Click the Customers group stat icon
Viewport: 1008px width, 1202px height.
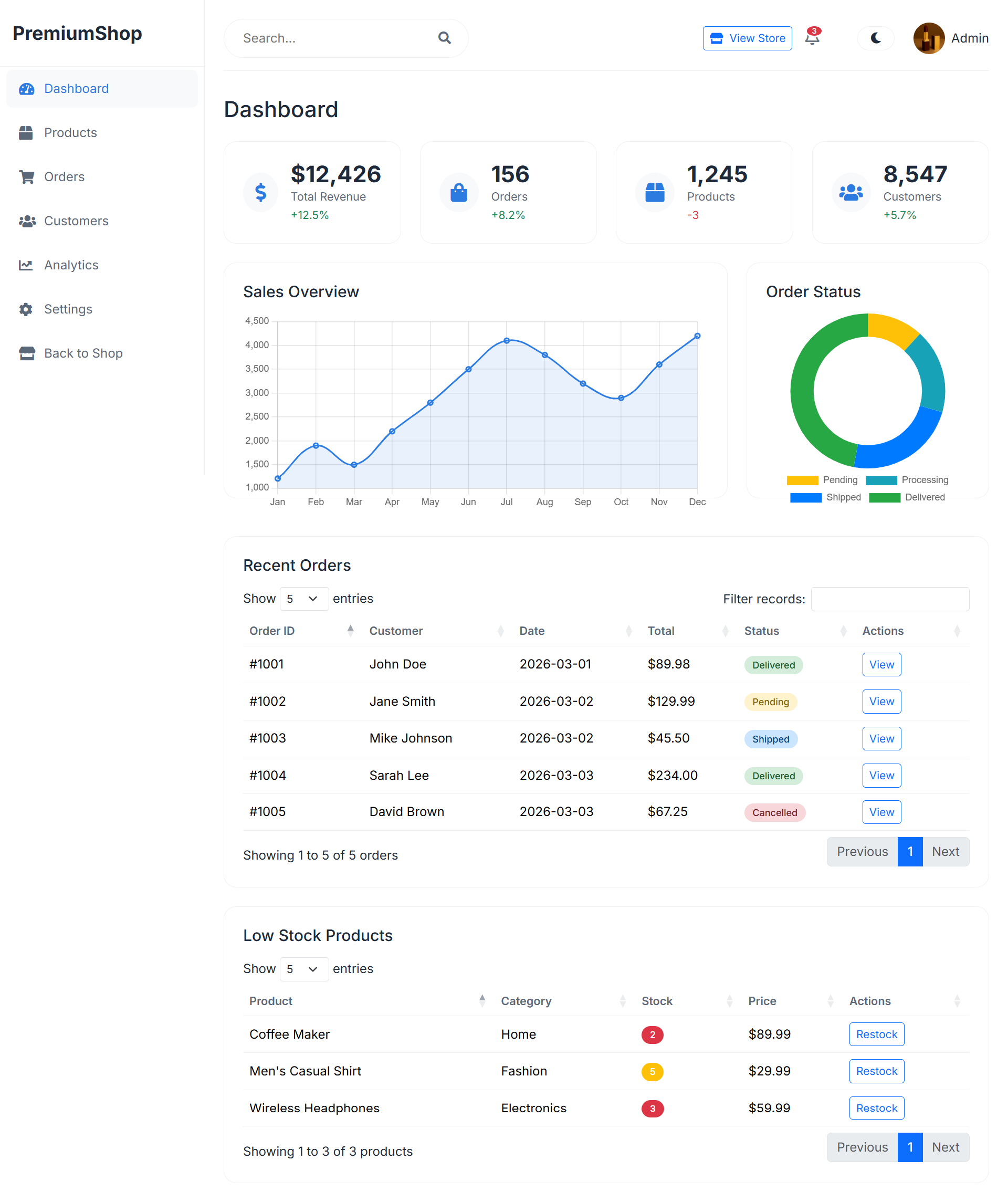[x=850, y=192]
